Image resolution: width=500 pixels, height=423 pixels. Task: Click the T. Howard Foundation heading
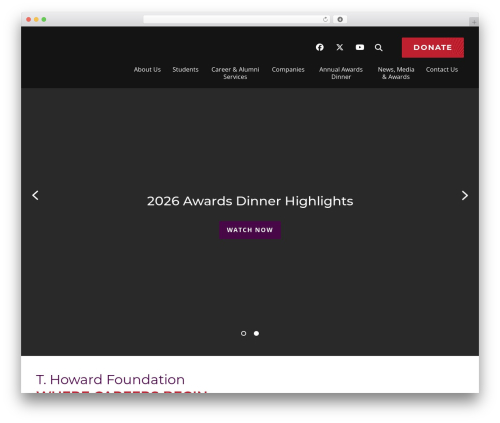110,379
